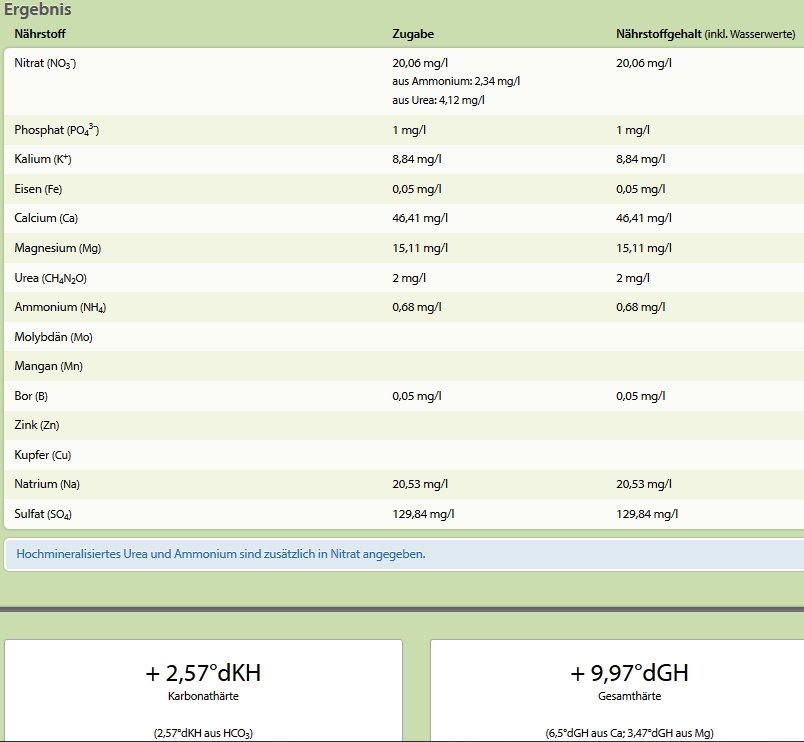Select the Ammonium Zugabe value '0,68 mg/l'
The width and height of the screenshot is (804, 742).
[x=417, y=307]
